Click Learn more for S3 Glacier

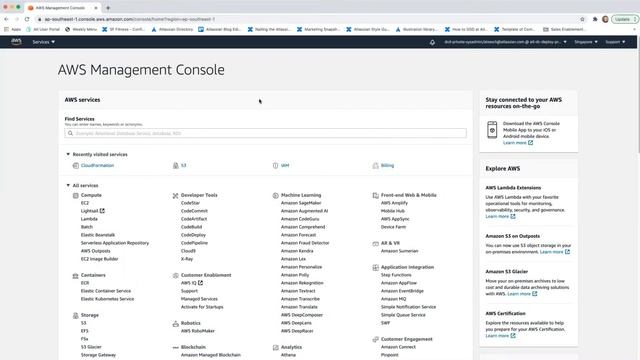(522, 294)
